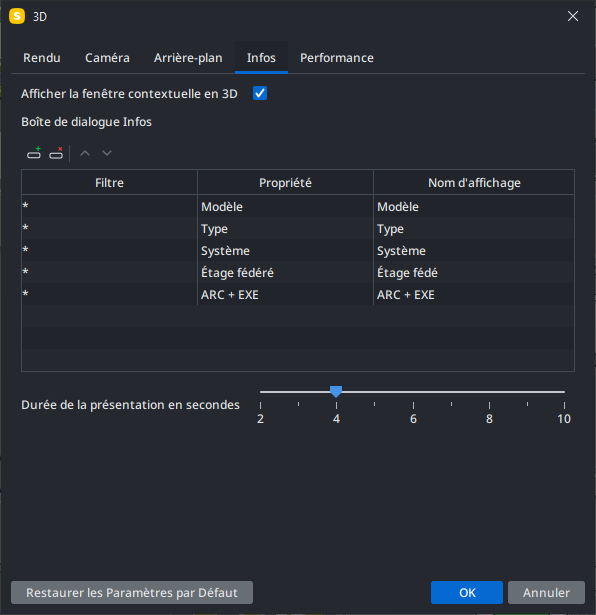Move selected row up with the up arrow
The width and height of the screenshot is (596, 615).
85,153
